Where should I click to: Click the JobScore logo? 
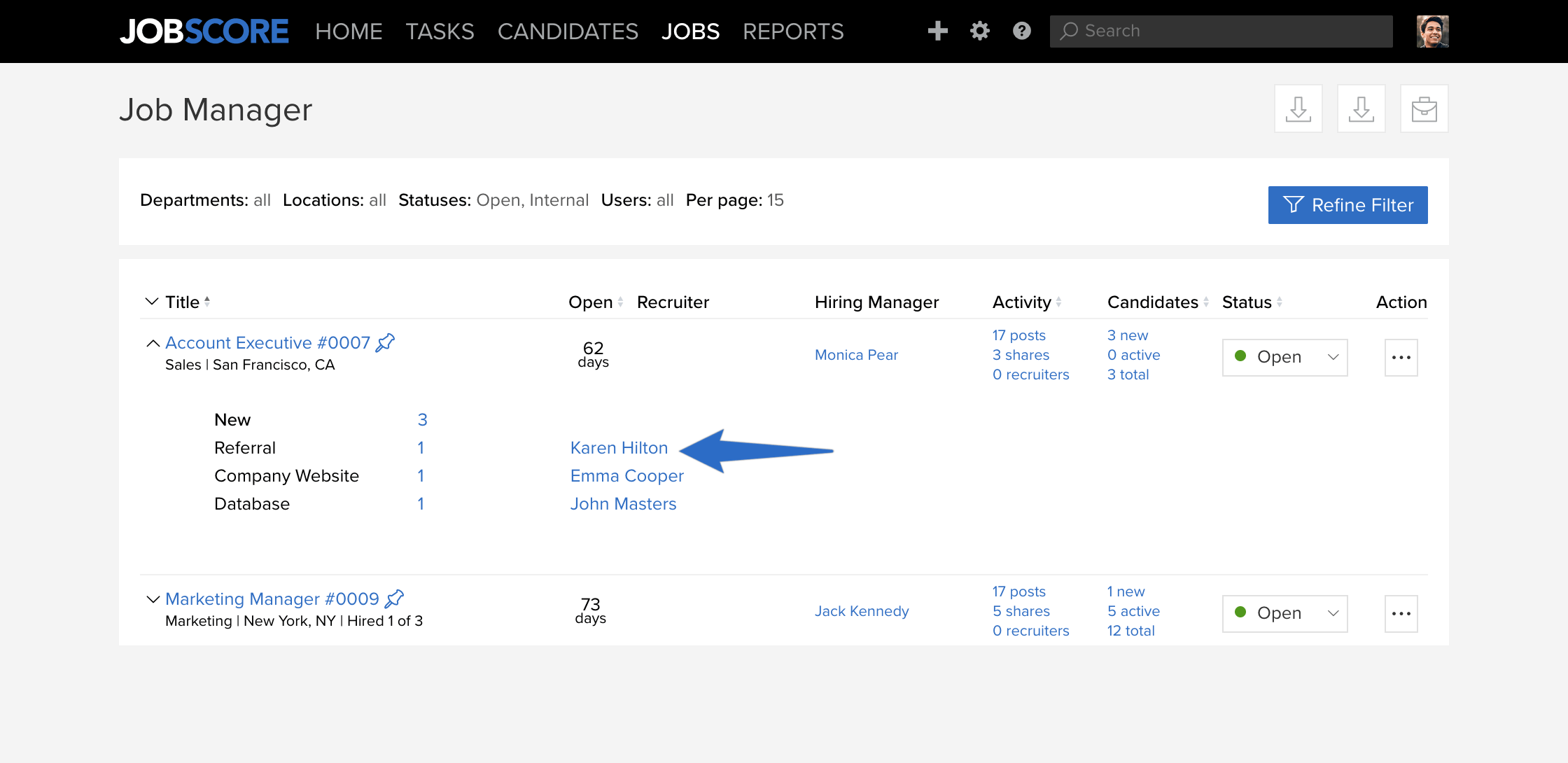[204, 31]
